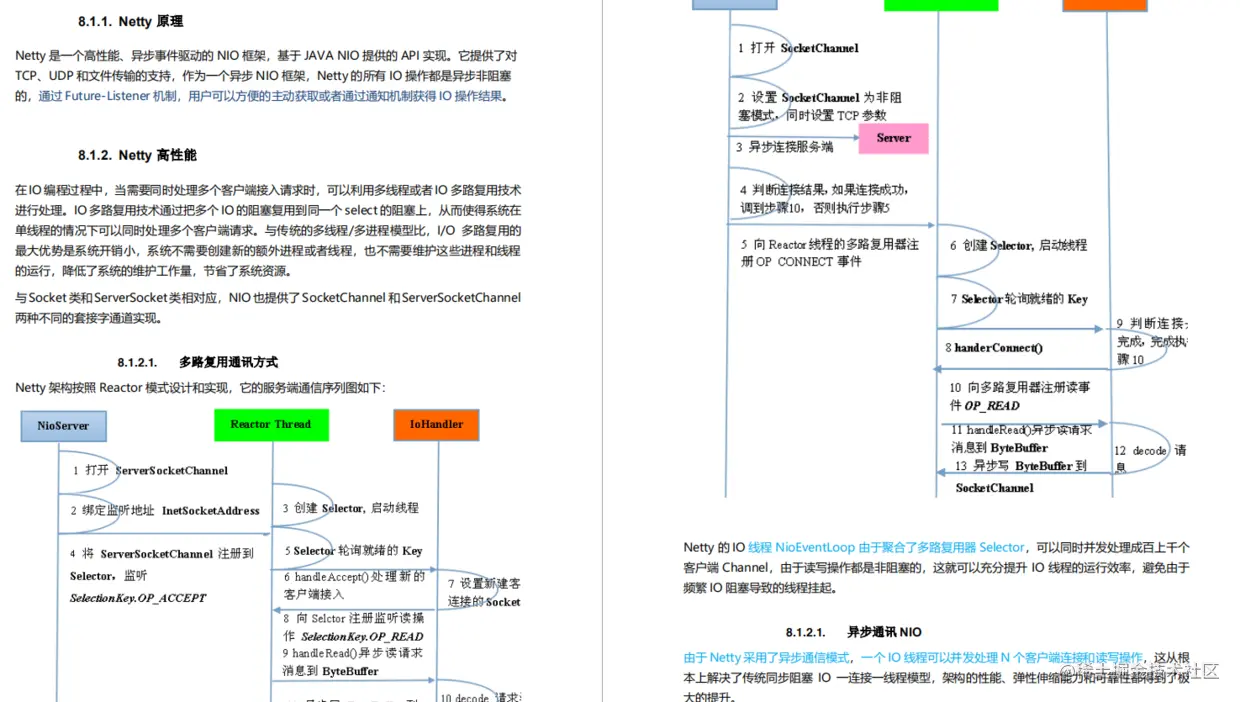
Task: Click step "12 decode 请"
Action: [x=1150, y=451]
